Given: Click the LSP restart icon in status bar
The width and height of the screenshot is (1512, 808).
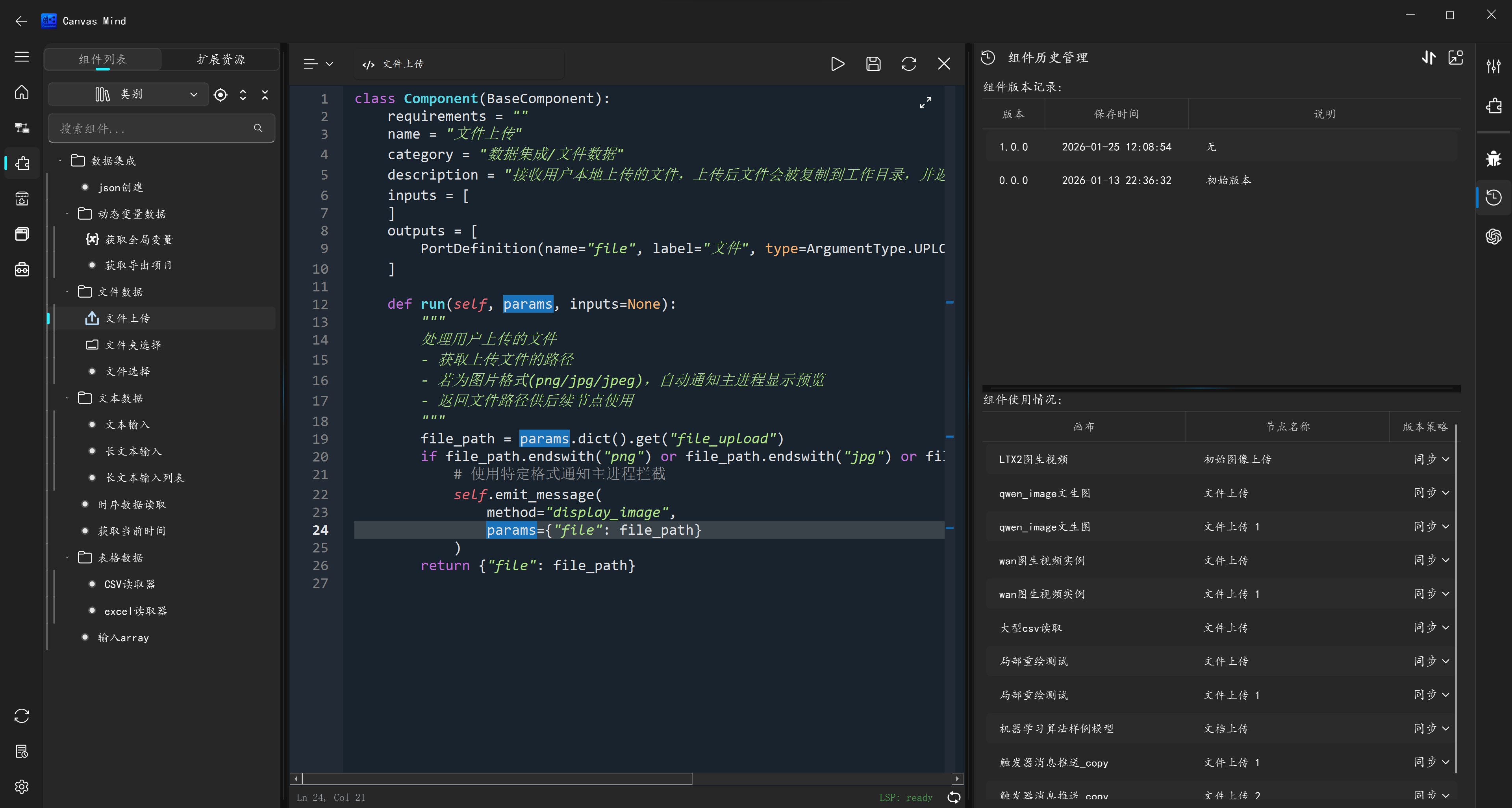Looking at the screenshot, I should (x=954, y=797).
